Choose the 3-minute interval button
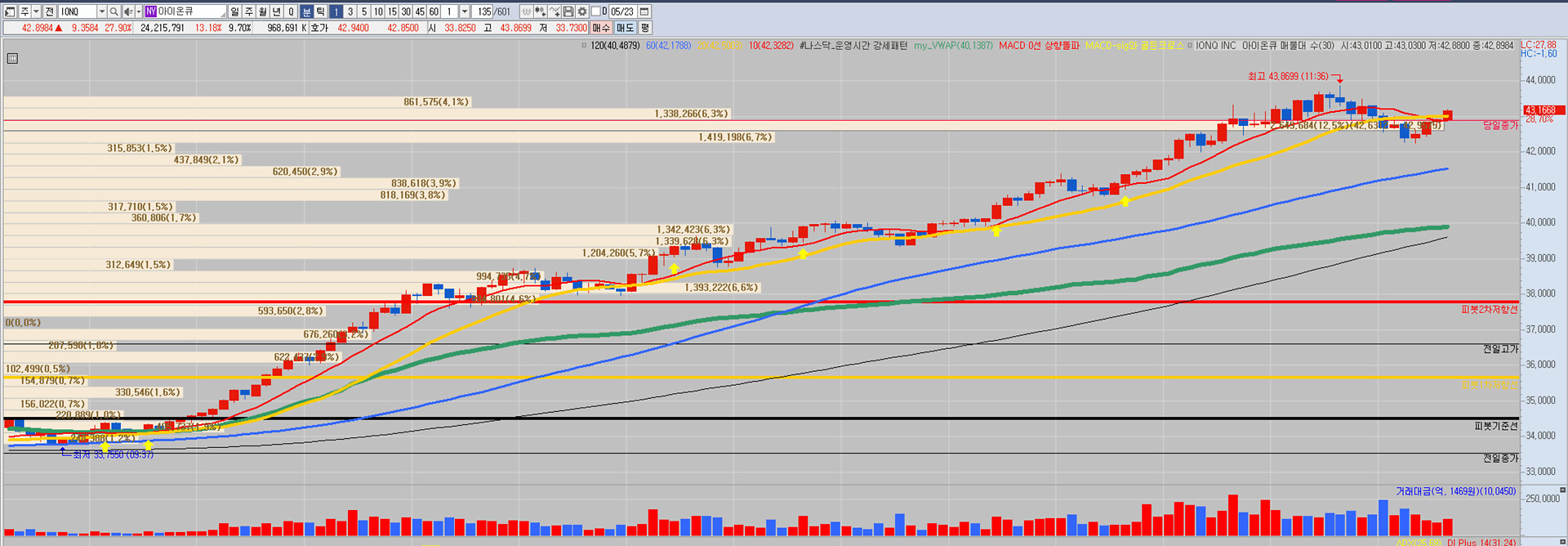This screenshot has width=1568, height=546. [x=350, y=11]
